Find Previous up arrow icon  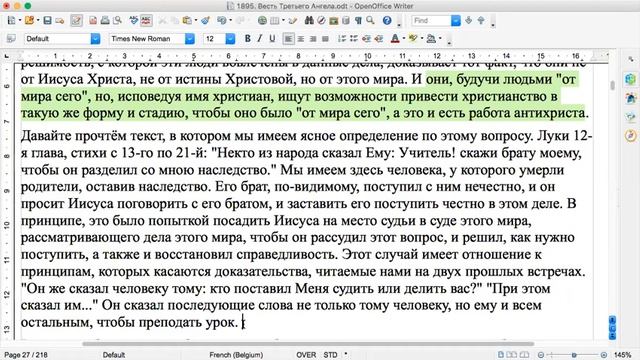pyautogui.click(x=481, y=20)
